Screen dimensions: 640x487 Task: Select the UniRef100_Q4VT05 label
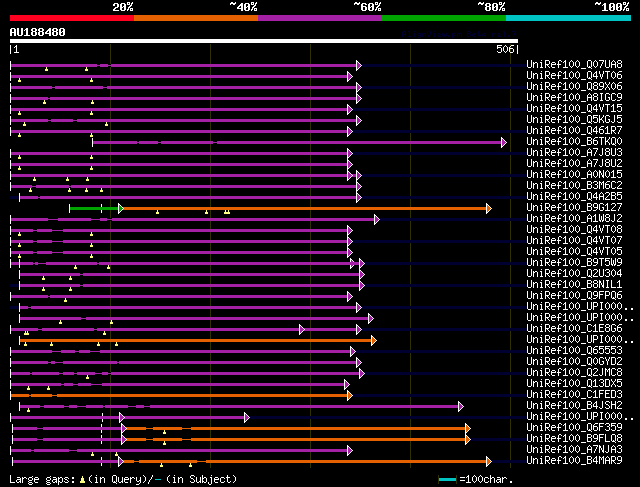(x=574, y=252)
